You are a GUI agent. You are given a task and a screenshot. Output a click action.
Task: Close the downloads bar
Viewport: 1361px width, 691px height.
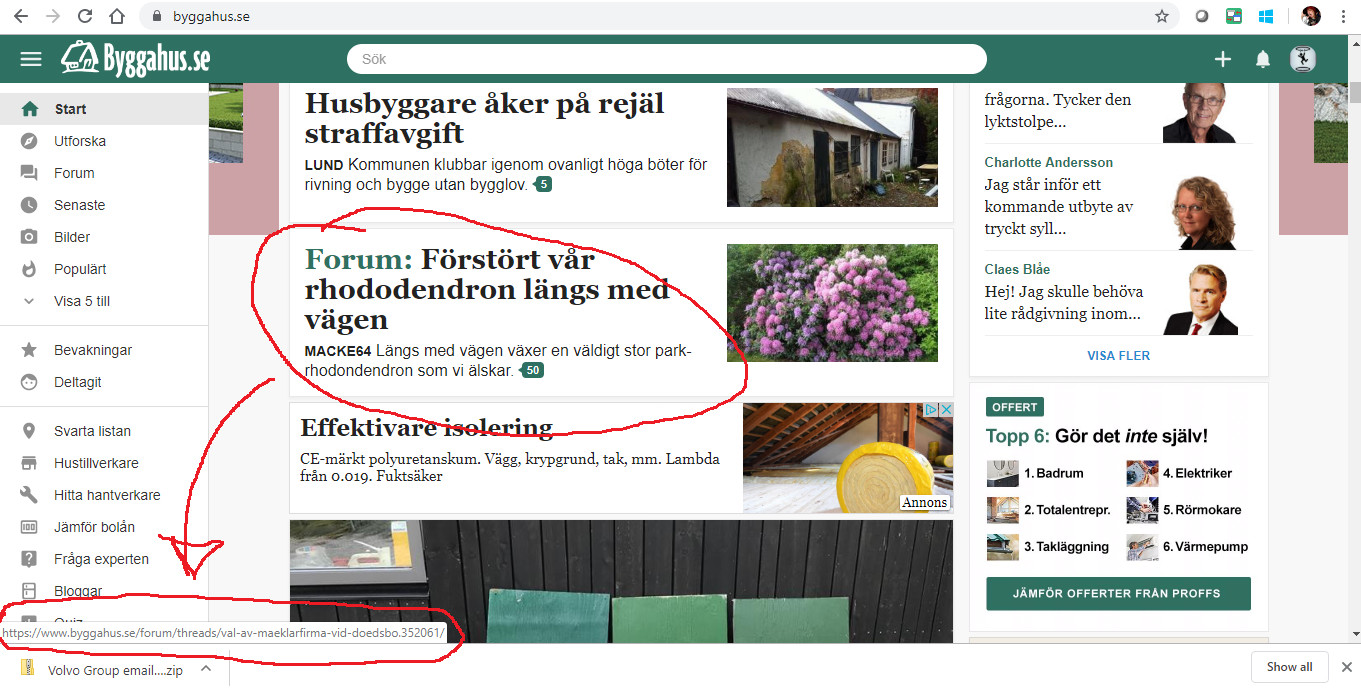pos(1346,667)
